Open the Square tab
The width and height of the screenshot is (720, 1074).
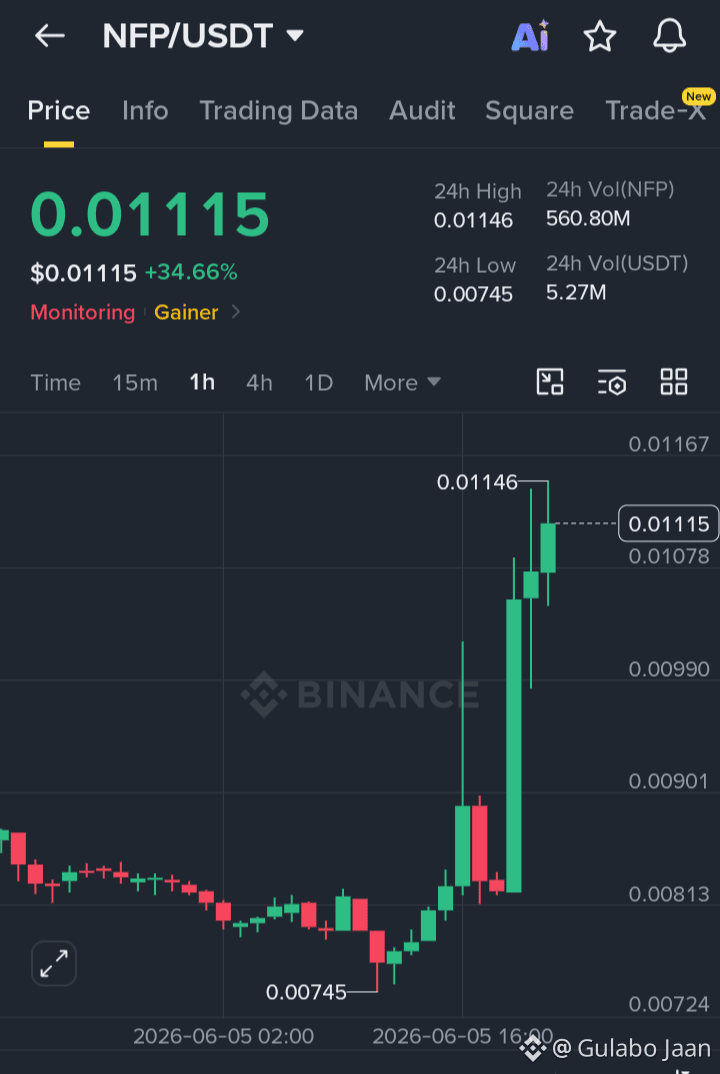click(530, 111)
